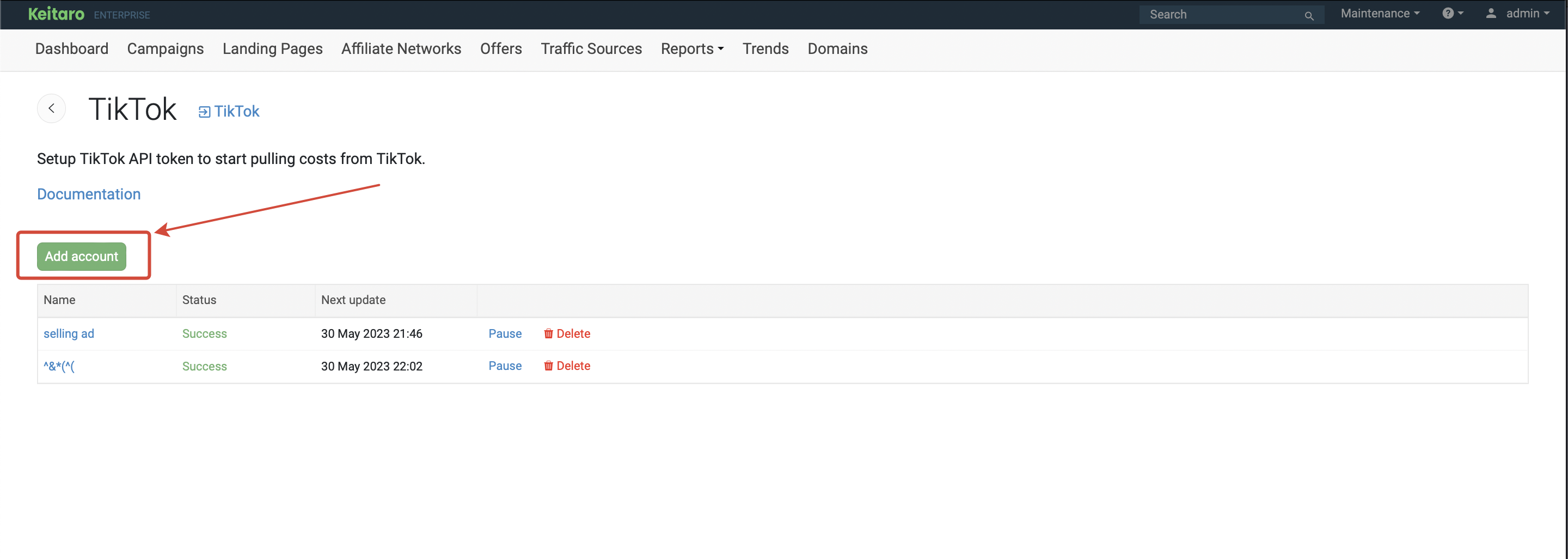Click the 30 May 2023 21:46 cell

click(371, 333)
